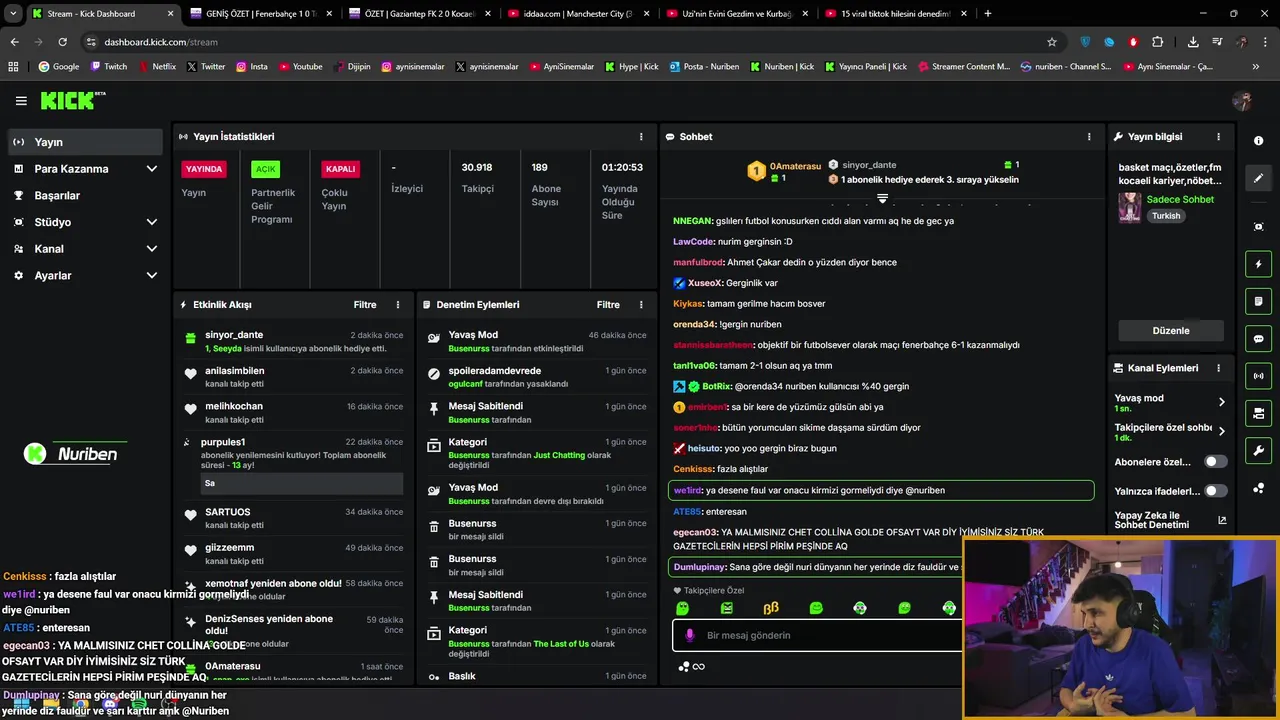Screen dimensions: 1280x720
Task: Open the browser downloads icon
Action: point(1193,42)
